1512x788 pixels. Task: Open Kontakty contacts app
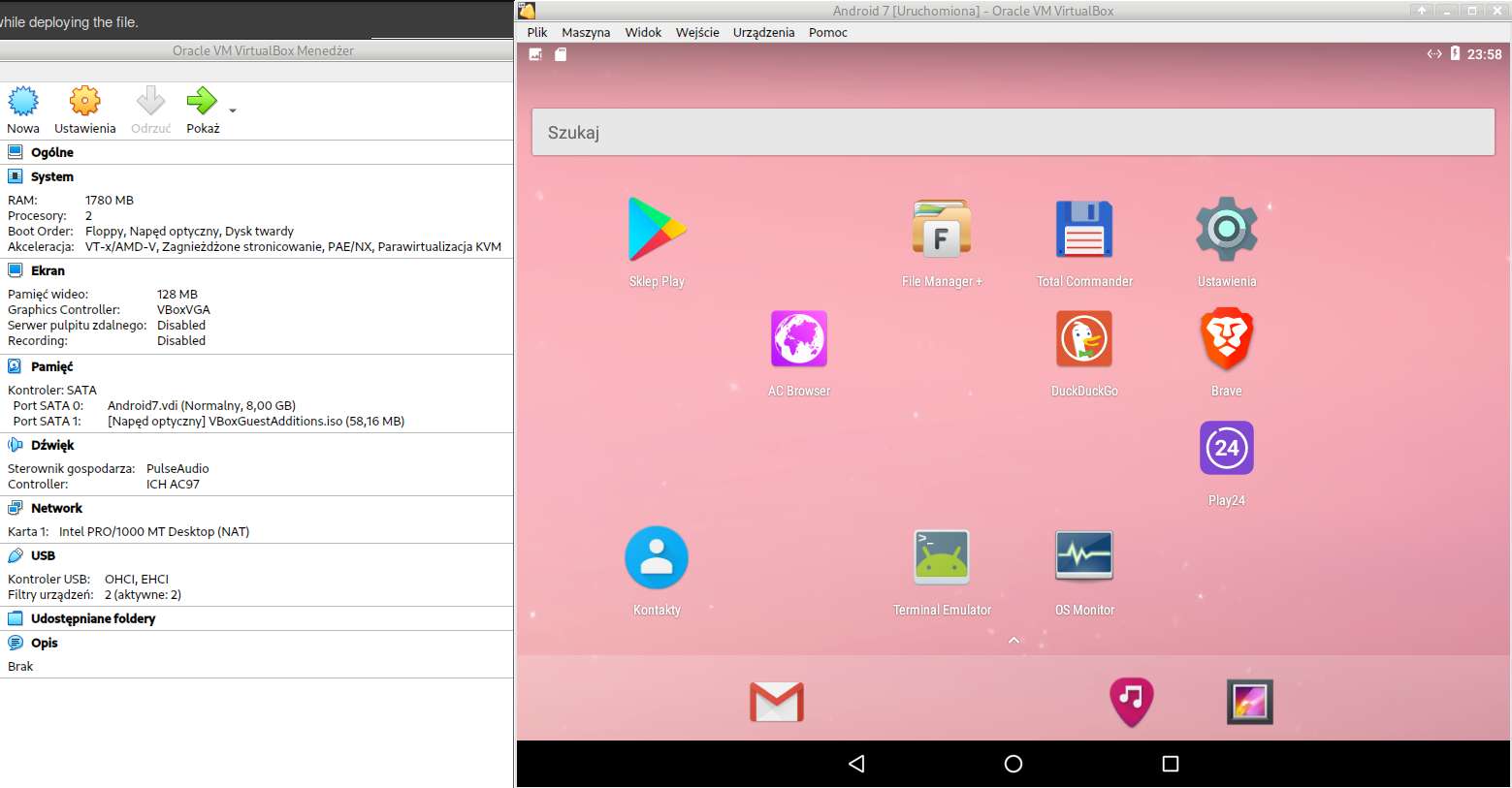(x=657, y=557)
